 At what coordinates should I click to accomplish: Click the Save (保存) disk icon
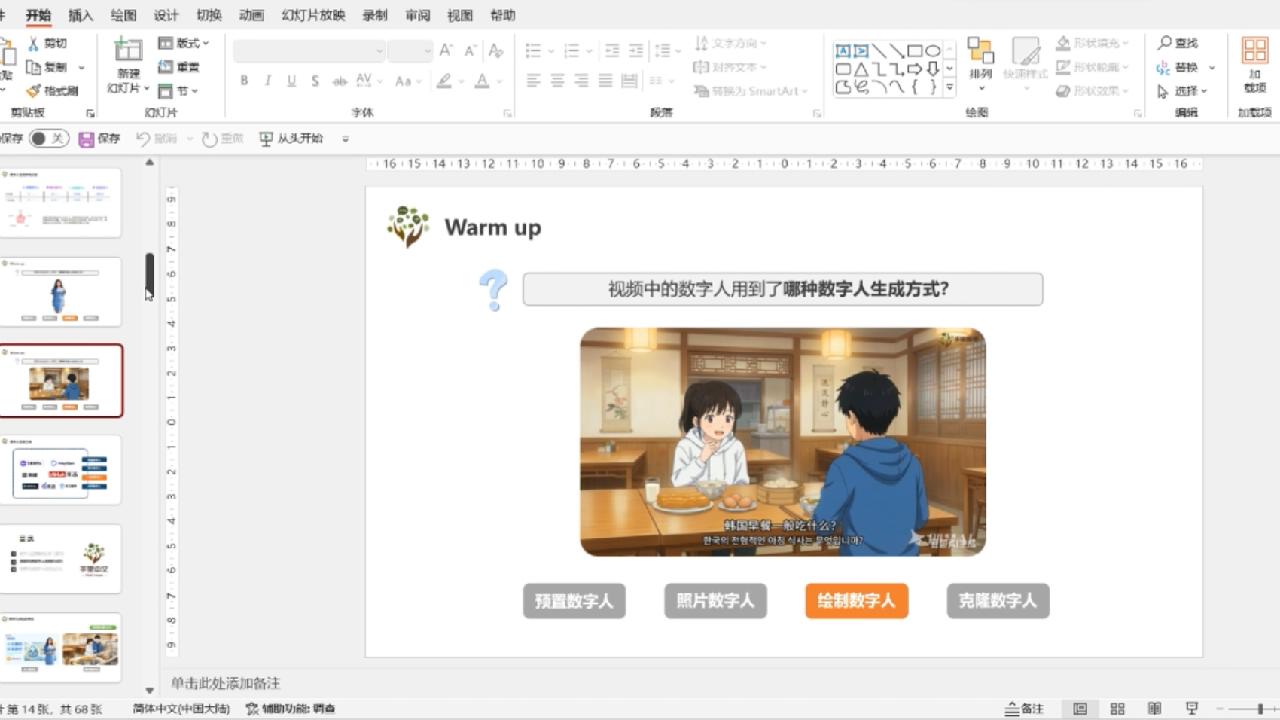pos(86,139)
